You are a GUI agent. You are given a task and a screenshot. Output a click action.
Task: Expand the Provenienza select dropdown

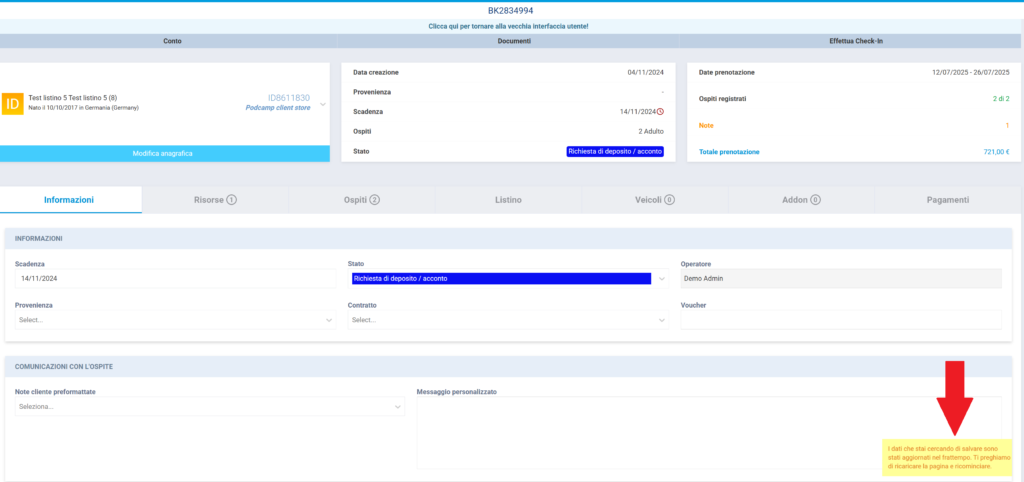coord(175,320)
